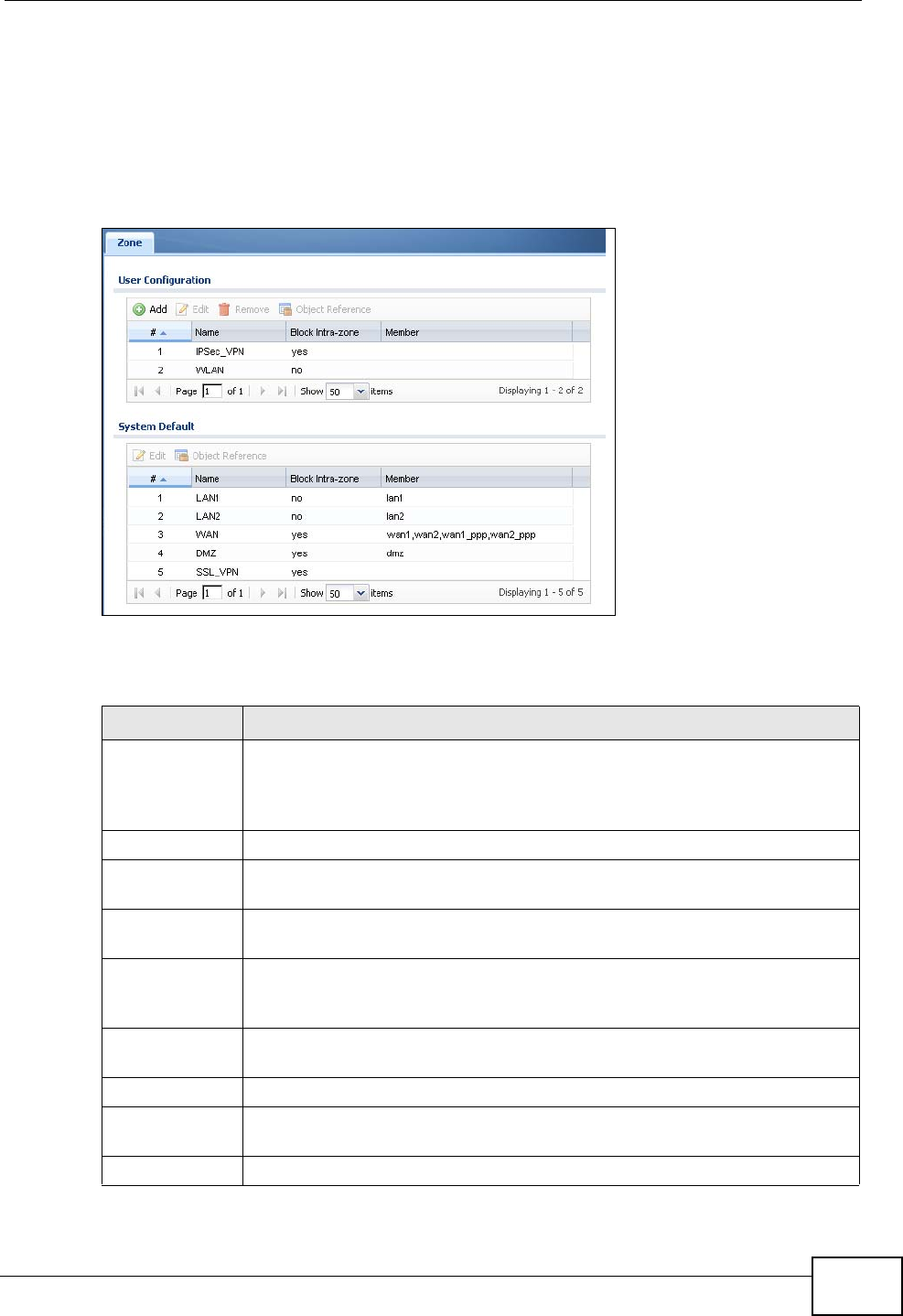This screenshot has width=903, height=1316.
Task: Click Add in User Configuration
Action: 150,309
